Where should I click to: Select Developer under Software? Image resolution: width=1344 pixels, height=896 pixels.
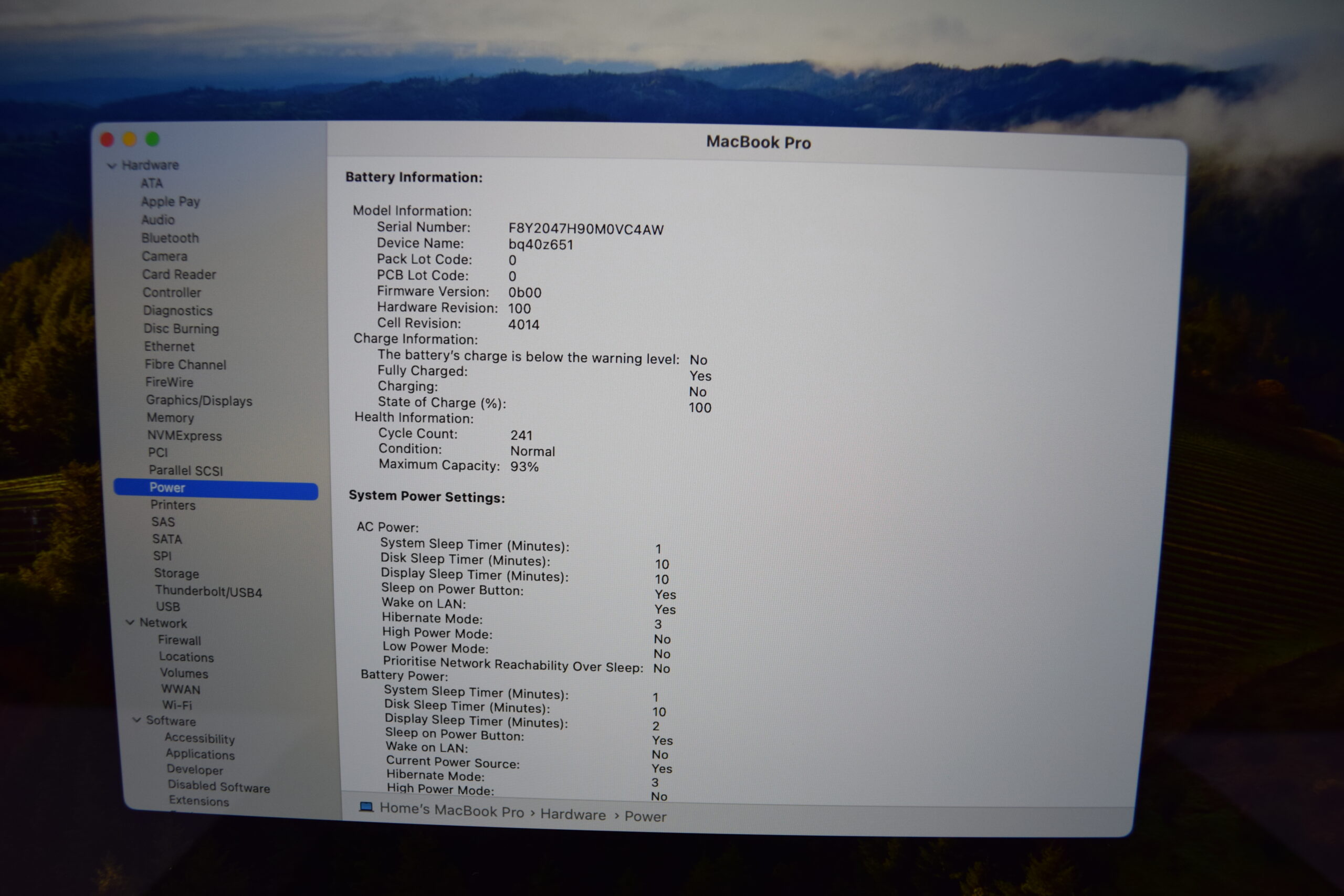click(x=195, y=769)
